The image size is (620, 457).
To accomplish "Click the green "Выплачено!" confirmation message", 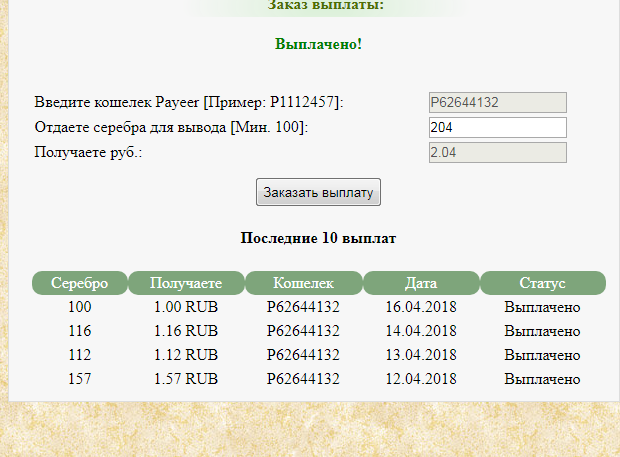I will [x=318, y=45].
